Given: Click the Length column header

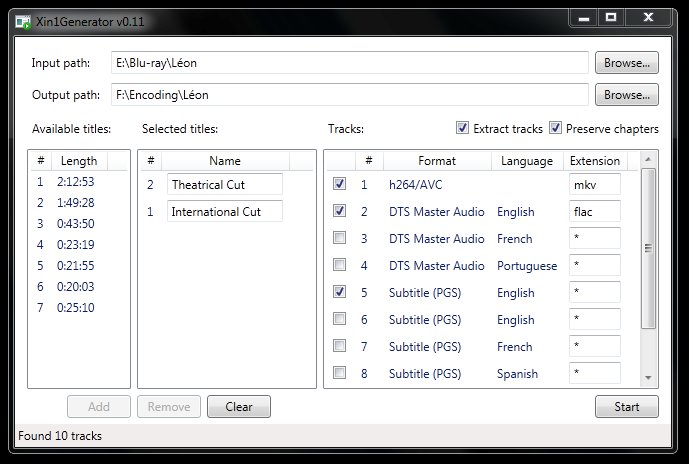Looking at the screenshot, I should pos(79,161).
